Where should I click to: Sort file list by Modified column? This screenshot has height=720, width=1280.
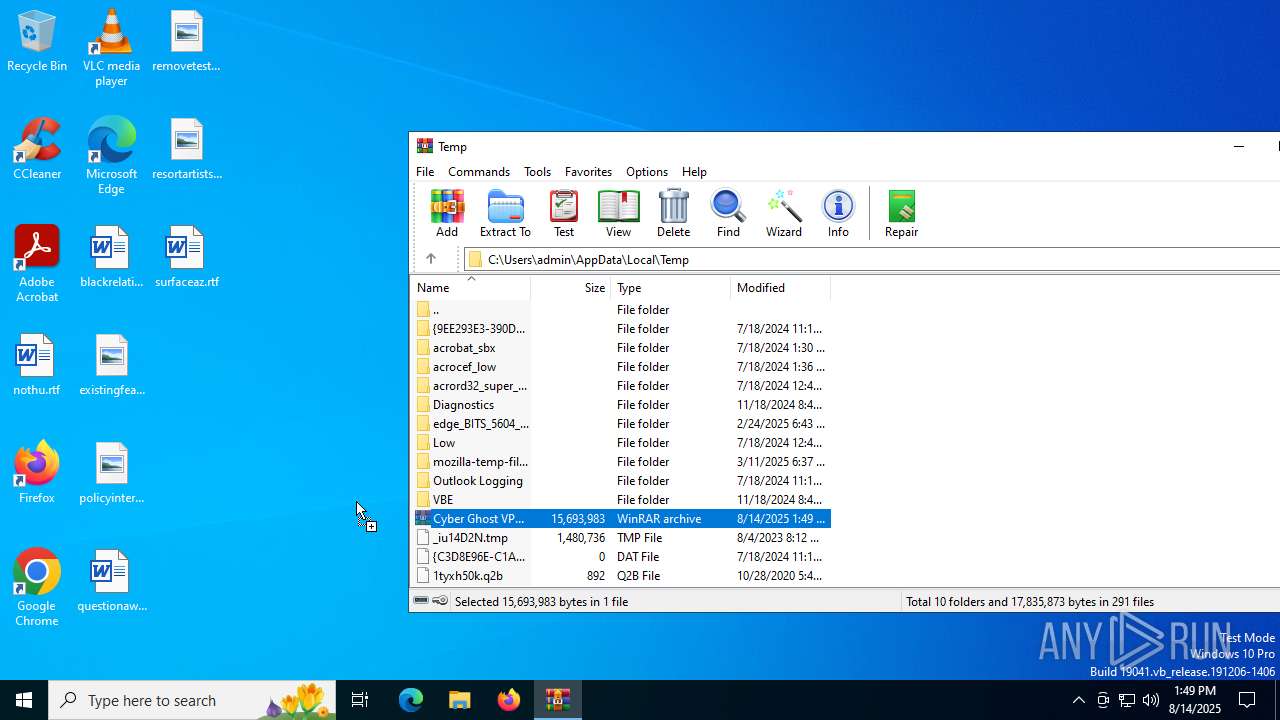(780, 287)
